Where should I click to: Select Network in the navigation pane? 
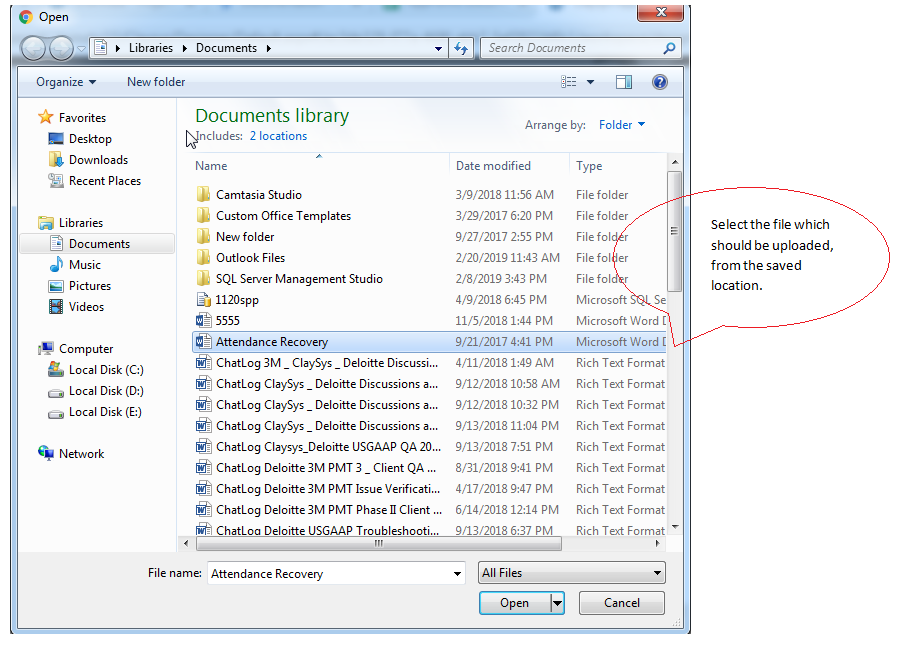(71, 454)
